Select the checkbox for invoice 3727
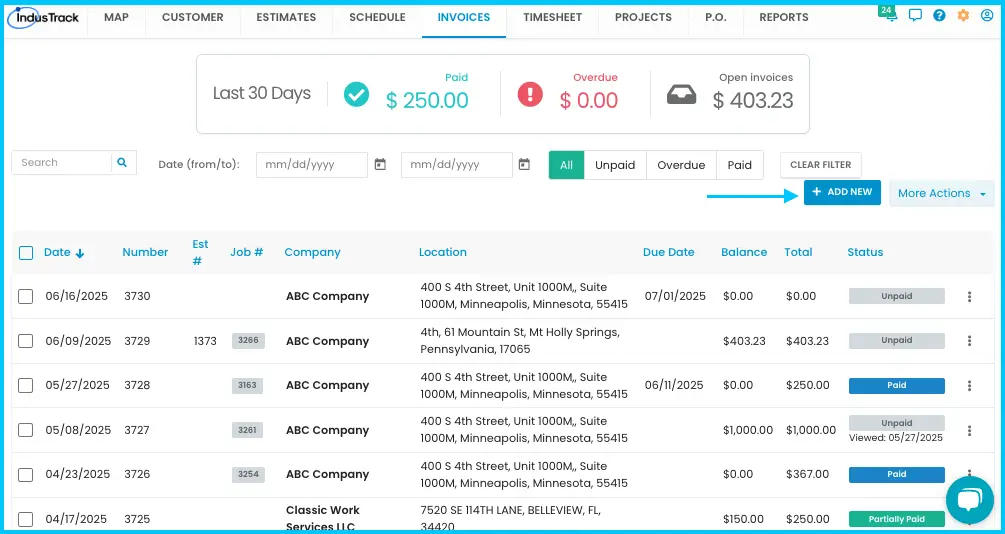 [x=26, y=430]
